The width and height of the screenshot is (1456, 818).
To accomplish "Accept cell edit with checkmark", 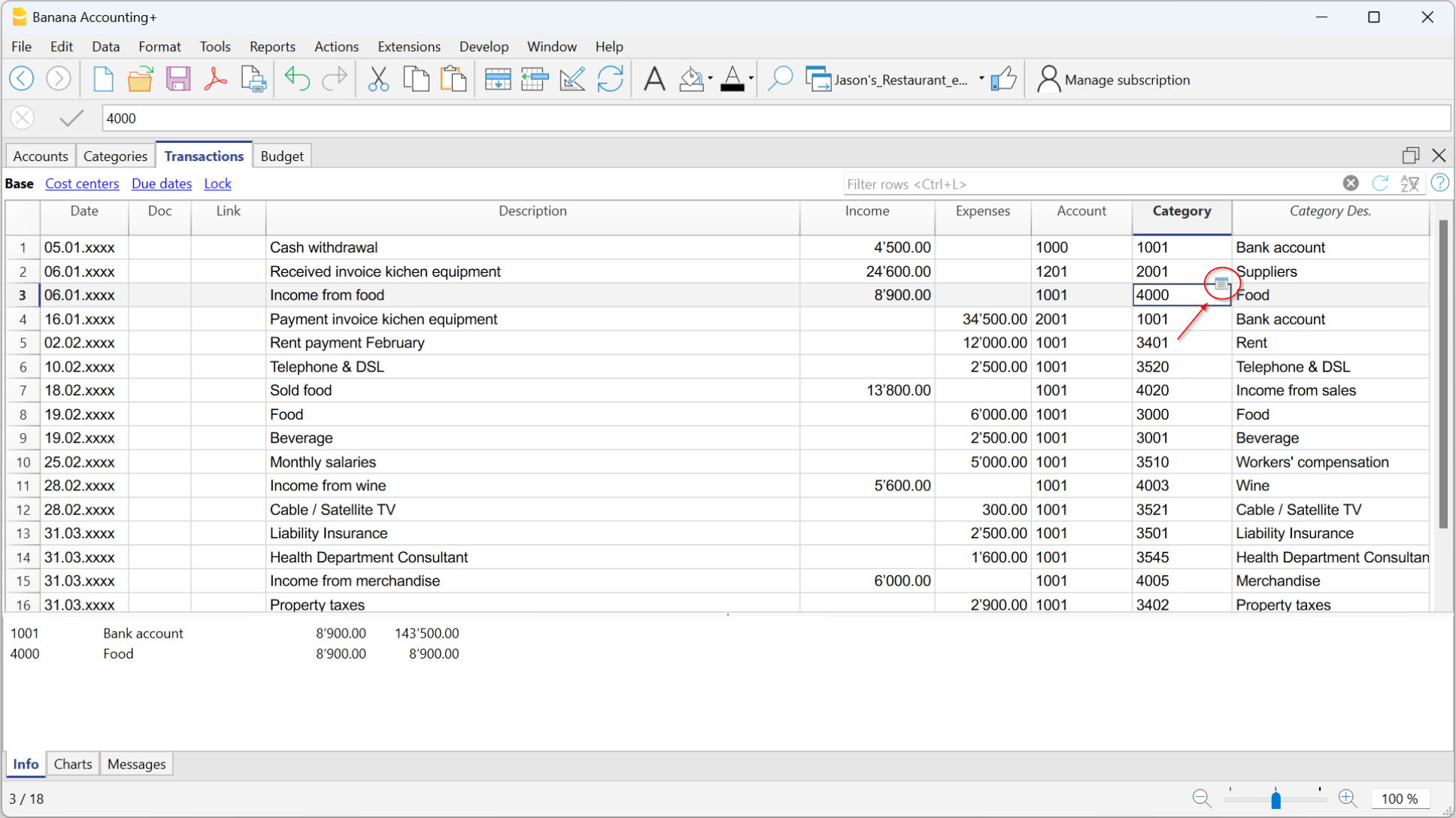I will pos(71,118).
